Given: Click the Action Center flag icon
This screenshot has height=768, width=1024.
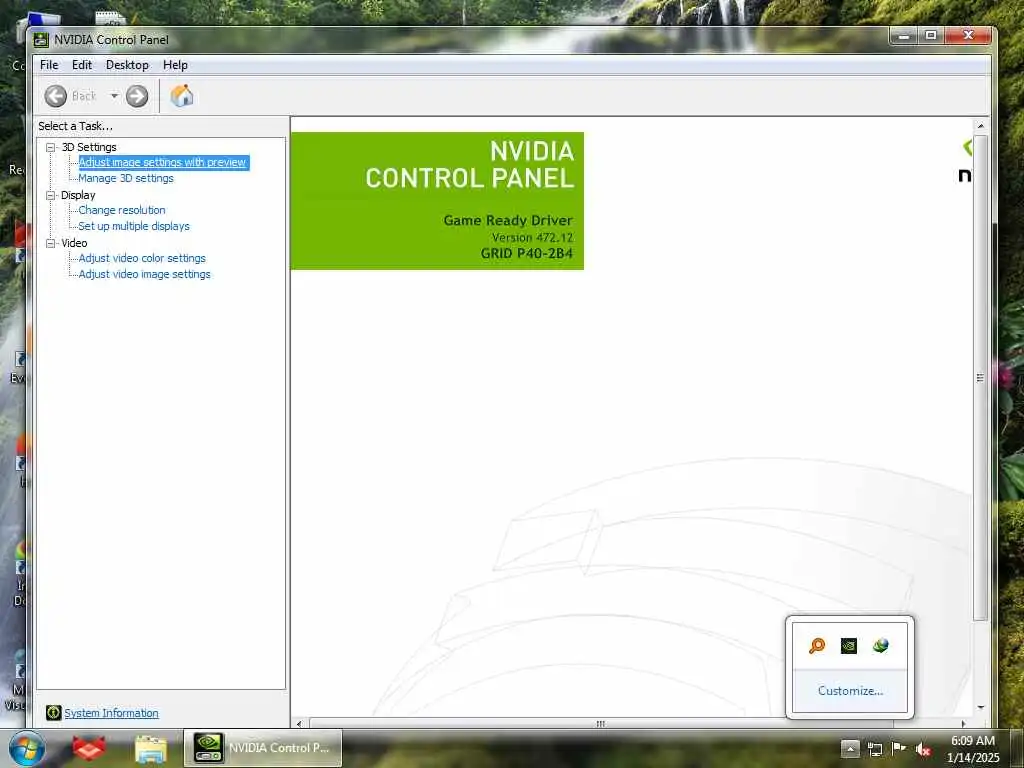Looking at the screenshot, I should [x=899, y=748].
